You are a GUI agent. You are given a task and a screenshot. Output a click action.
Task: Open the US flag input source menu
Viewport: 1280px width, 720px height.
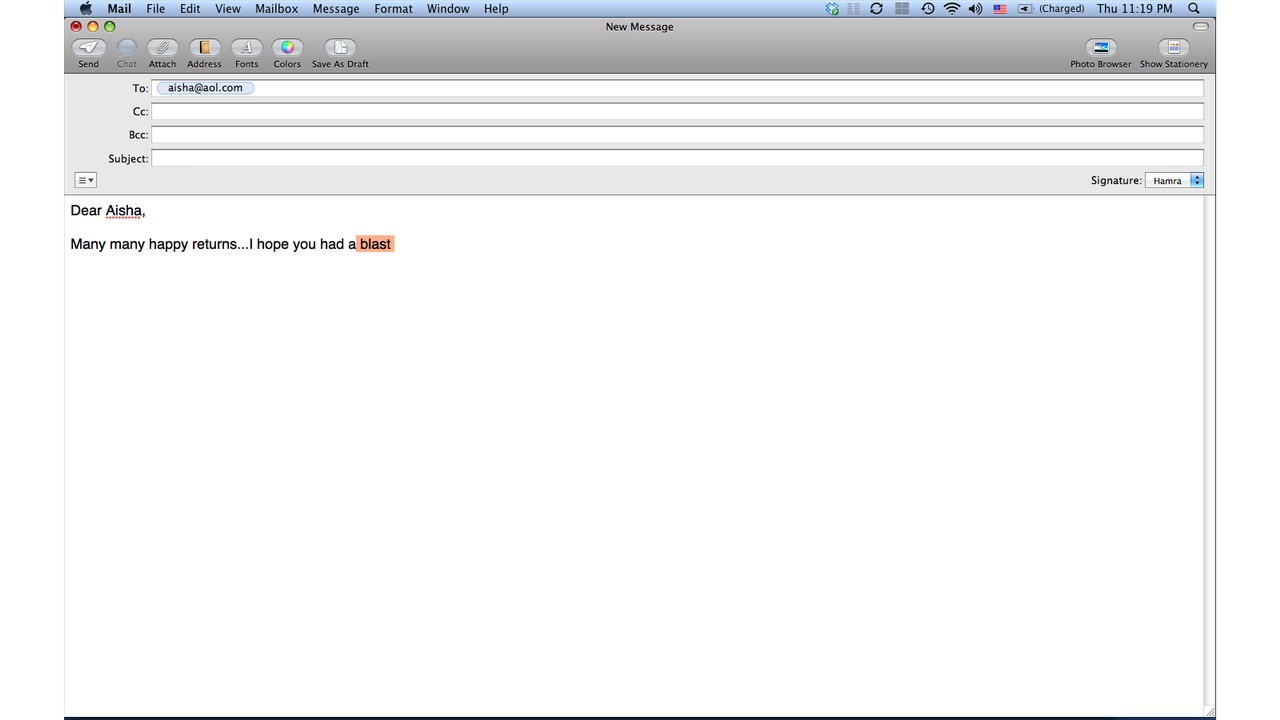point(999,9)
